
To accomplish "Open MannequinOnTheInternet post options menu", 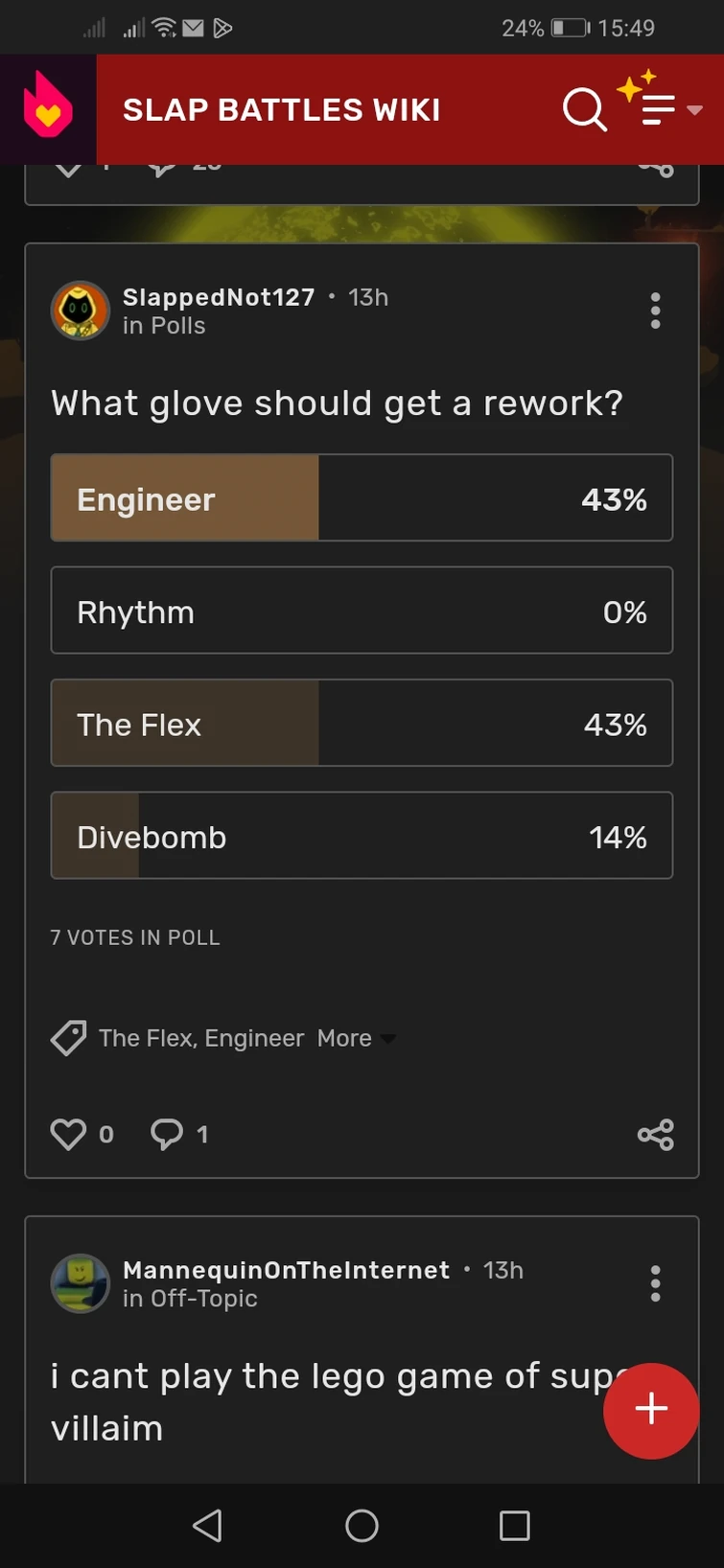I will (x=656, y=1283).
